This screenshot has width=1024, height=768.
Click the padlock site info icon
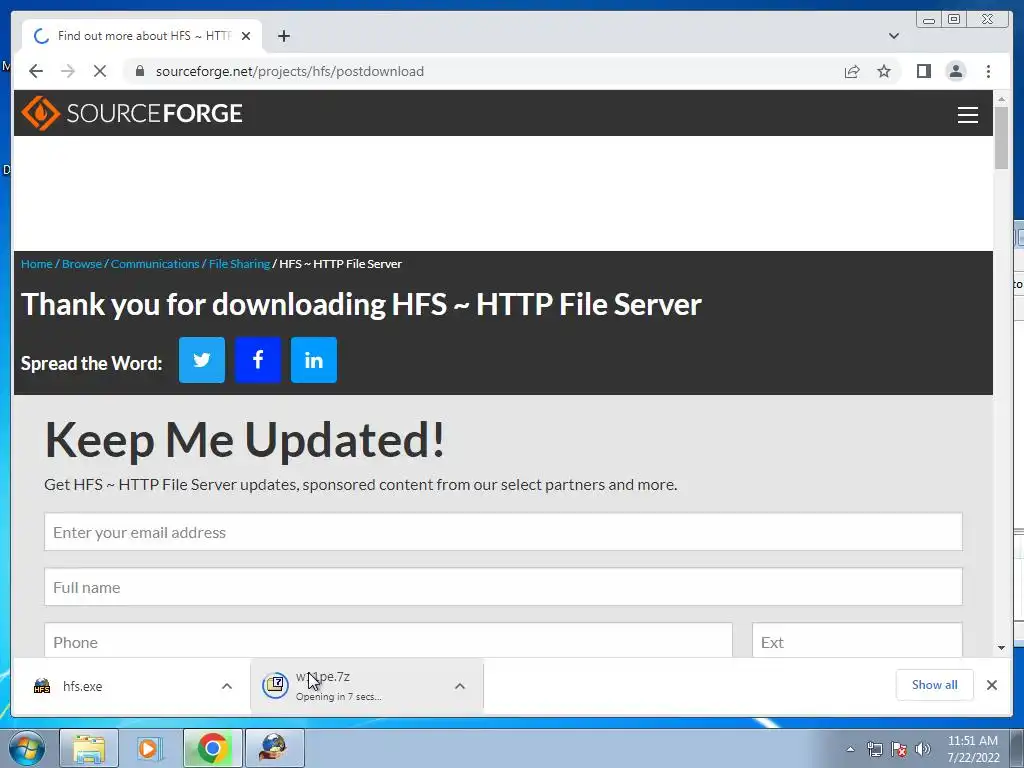tap(139, 71)
